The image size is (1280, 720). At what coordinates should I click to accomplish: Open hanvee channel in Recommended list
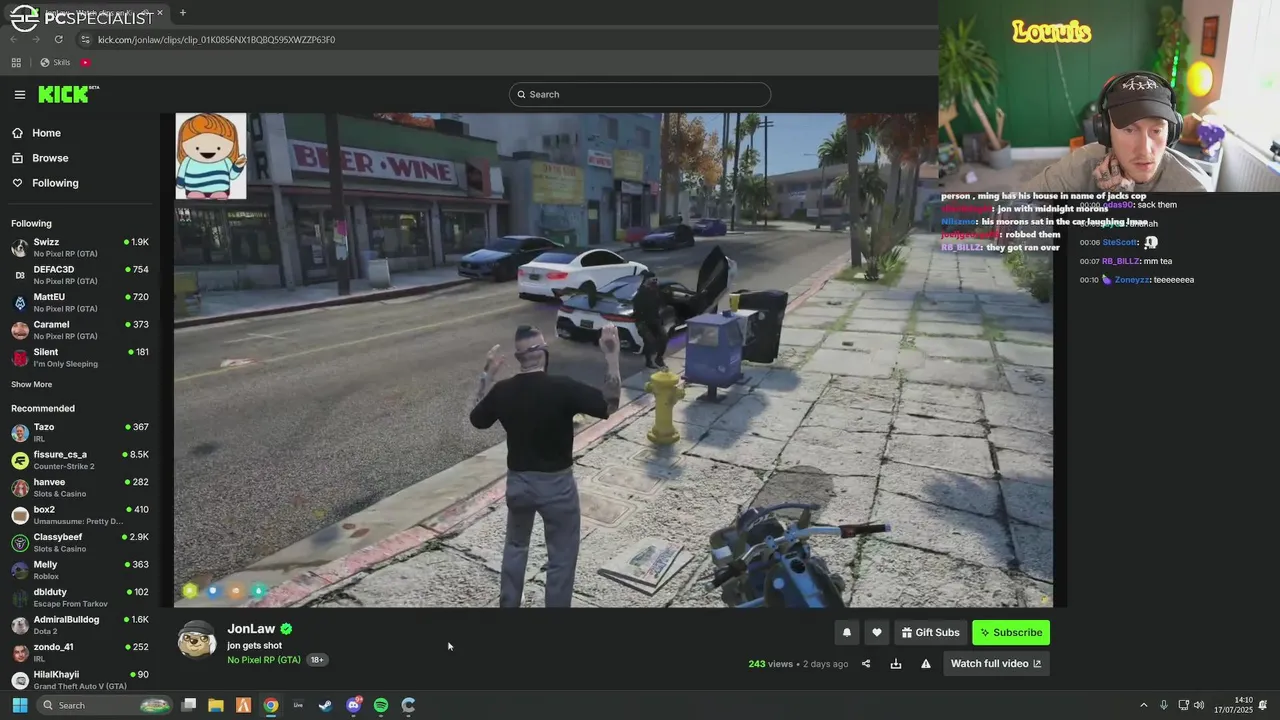click(80, 488)
